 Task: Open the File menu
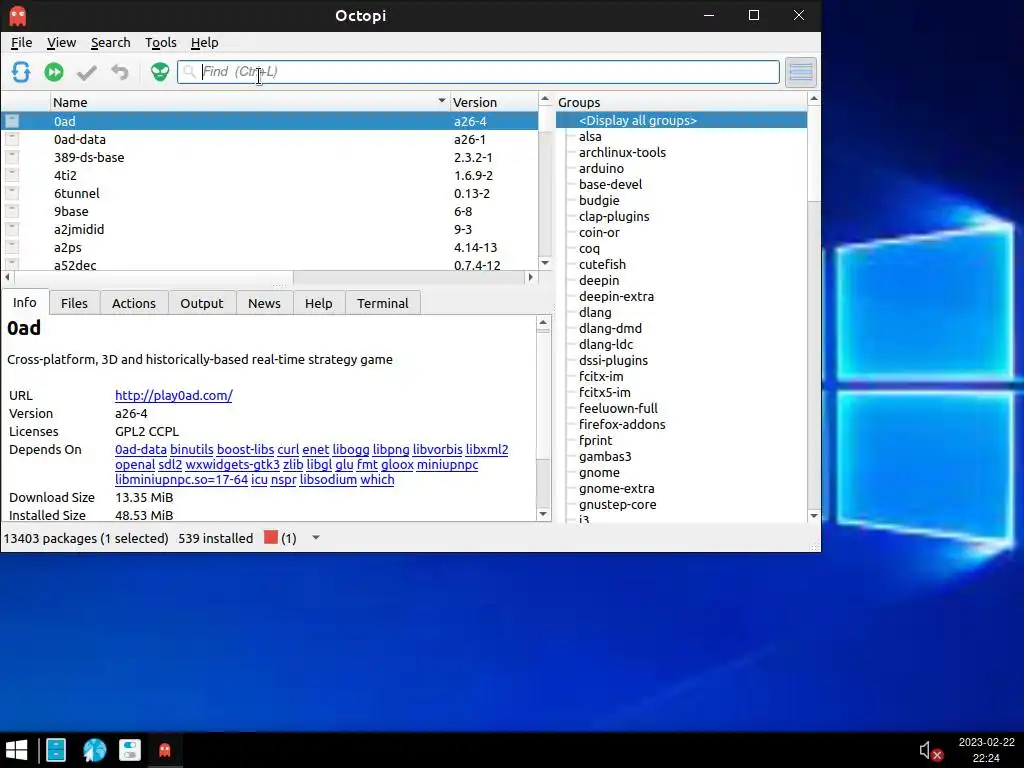(22, 42)
